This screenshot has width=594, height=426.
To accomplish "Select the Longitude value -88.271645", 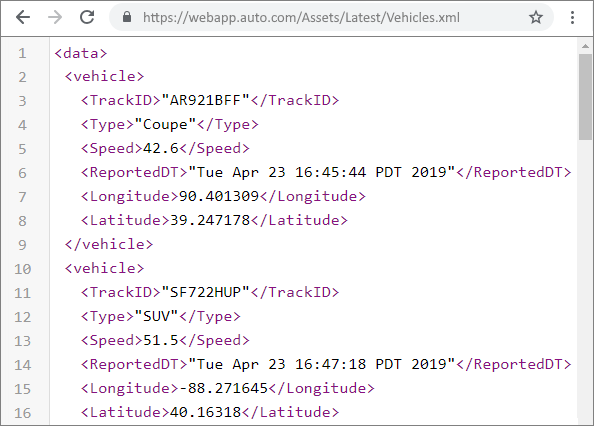I will (223, 388).
